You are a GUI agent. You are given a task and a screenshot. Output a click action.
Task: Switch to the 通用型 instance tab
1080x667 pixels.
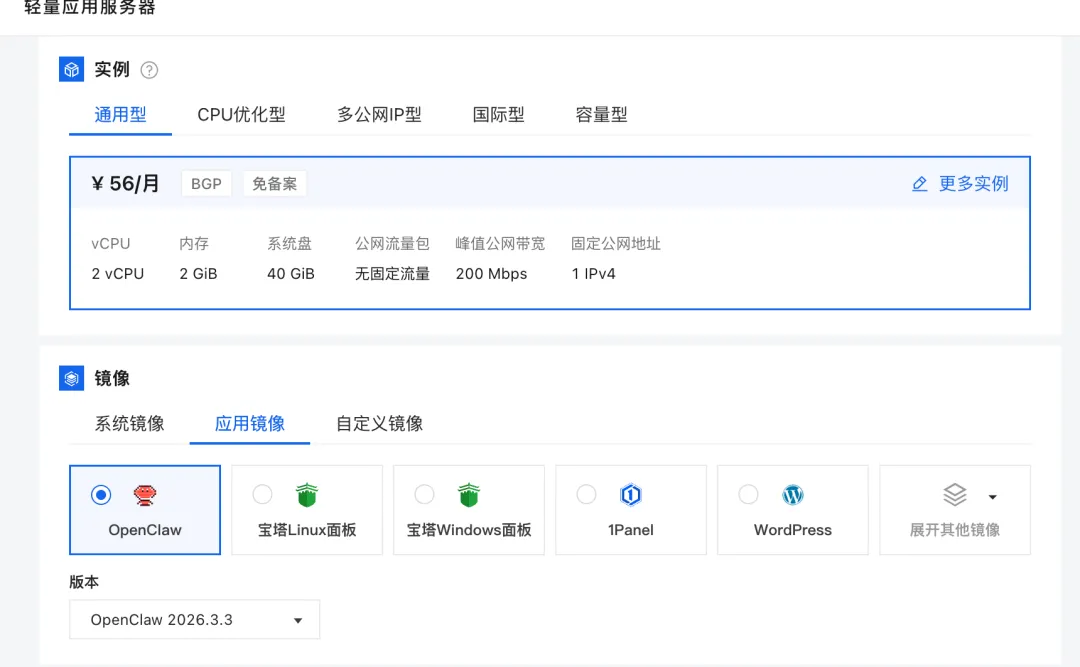tap(121, 114)
